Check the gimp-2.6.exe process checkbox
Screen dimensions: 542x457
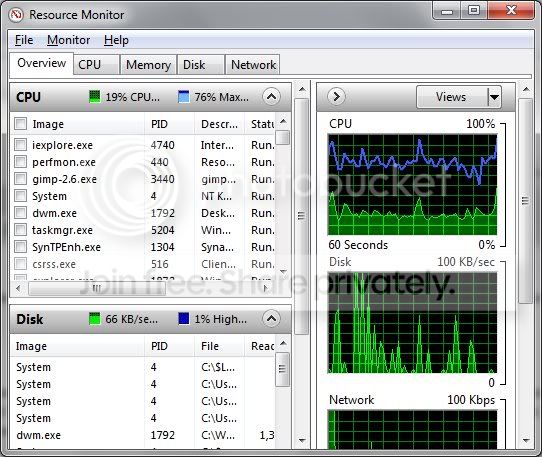tap(20, 179)
